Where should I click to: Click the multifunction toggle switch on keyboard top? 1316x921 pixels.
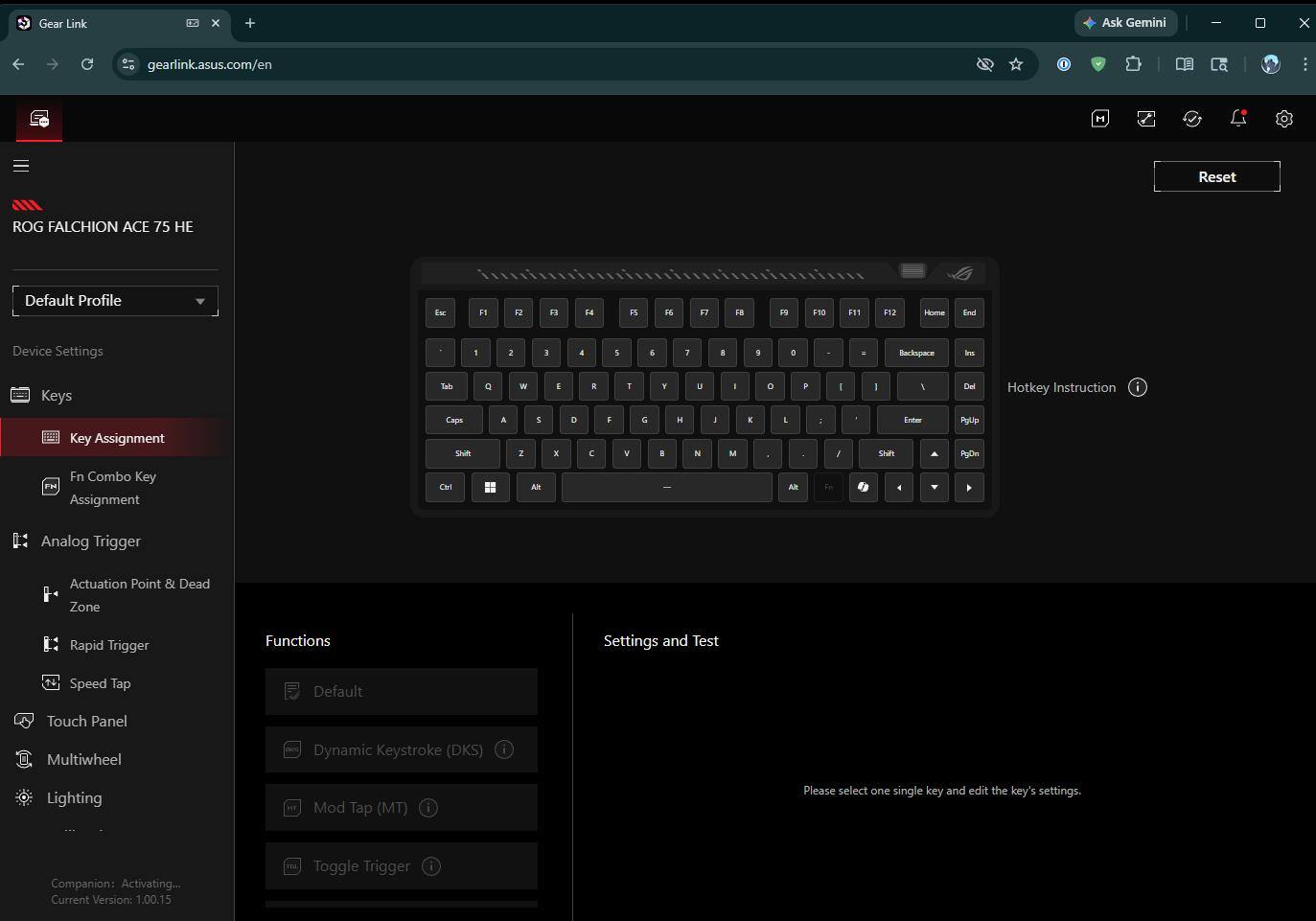(x=912, y=271)
